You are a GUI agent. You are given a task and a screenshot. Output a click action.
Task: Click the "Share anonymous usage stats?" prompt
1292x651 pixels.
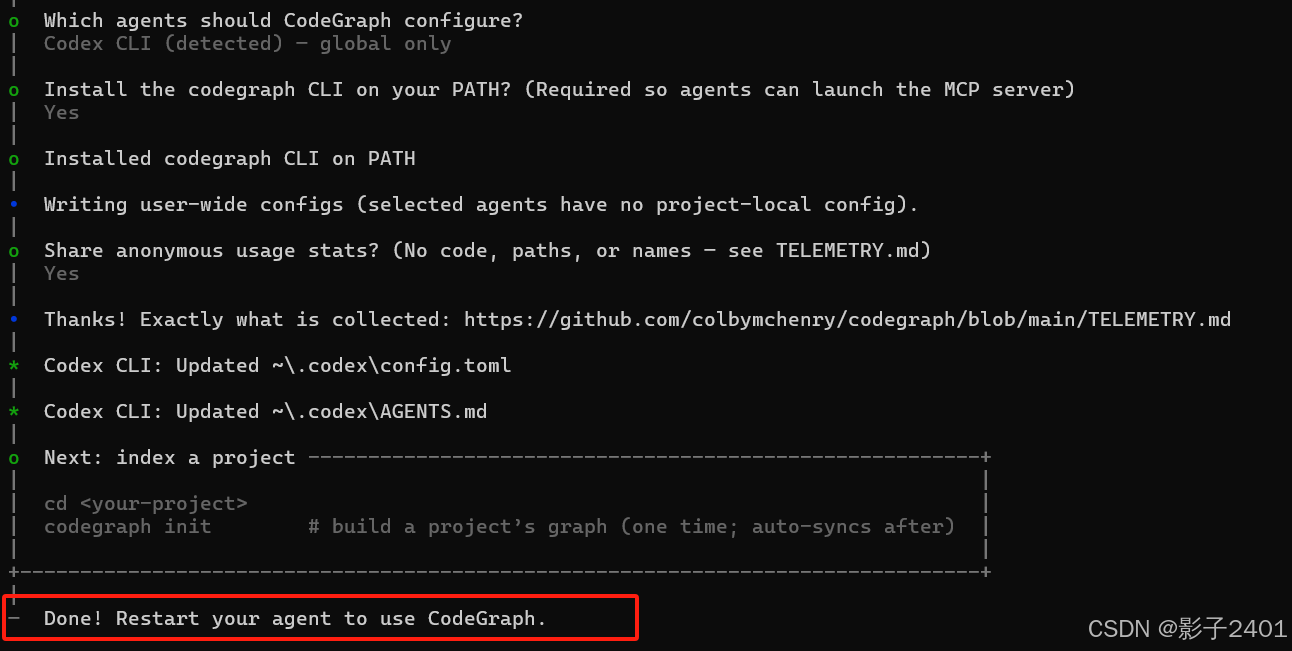487,250
